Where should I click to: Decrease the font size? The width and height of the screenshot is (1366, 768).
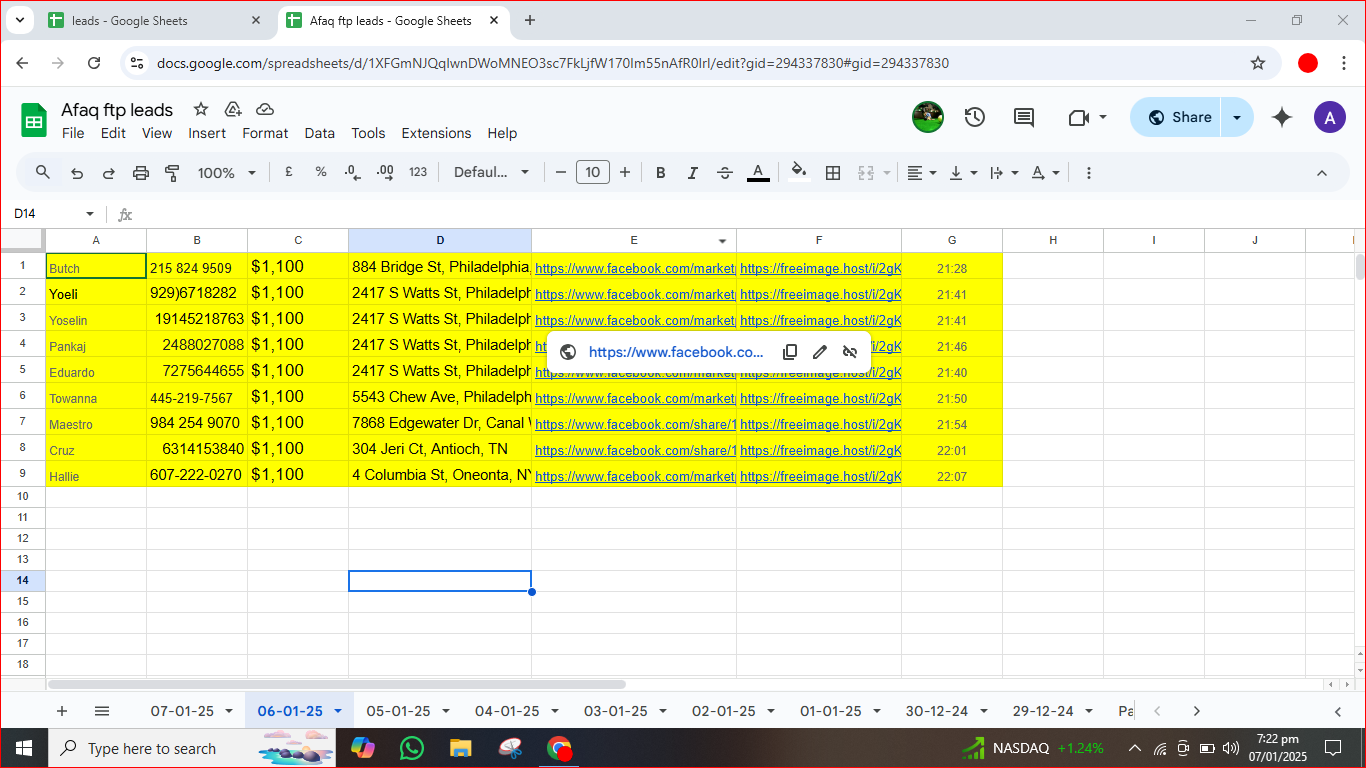[x=561, y=173]
